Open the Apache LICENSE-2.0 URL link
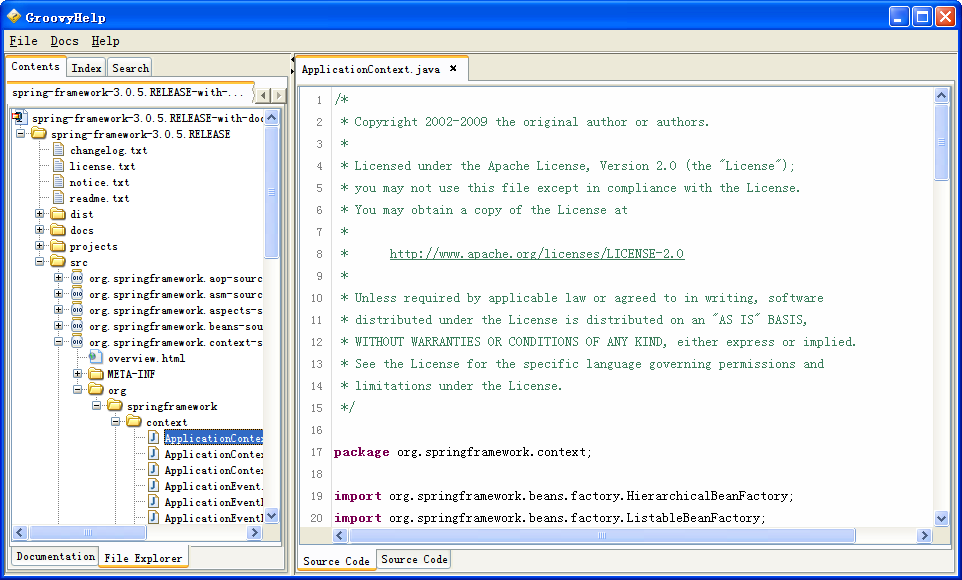962x580 pixels. (536, 254)
